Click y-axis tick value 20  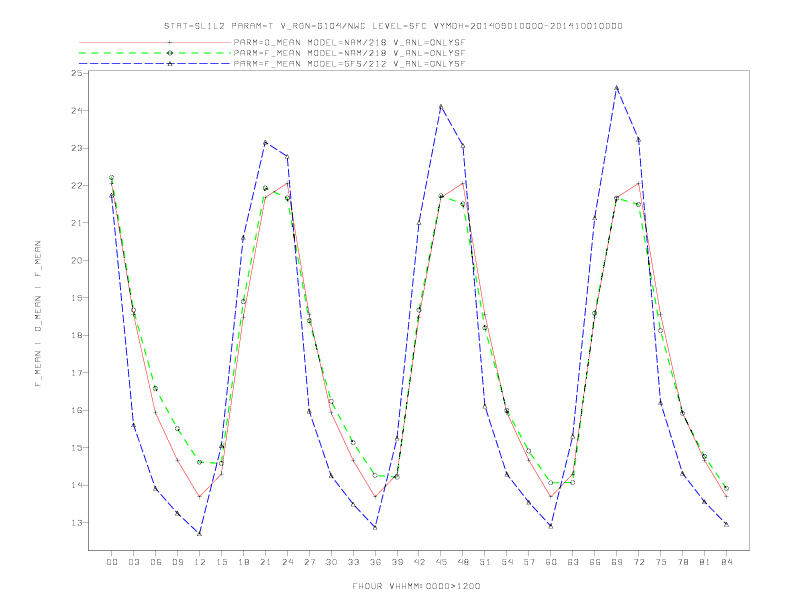click(x=77, y=261)
